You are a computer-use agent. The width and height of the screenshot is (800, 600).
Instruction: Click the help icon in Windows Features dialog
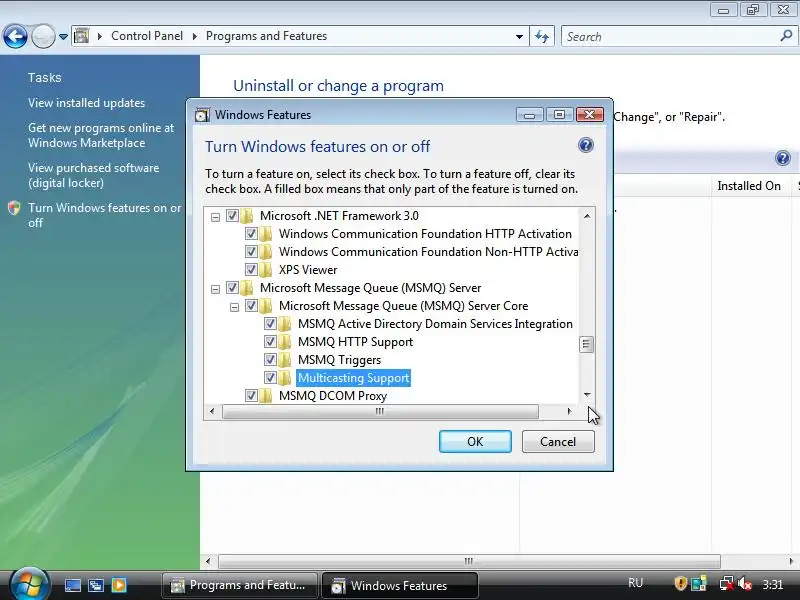pos(586,146)
